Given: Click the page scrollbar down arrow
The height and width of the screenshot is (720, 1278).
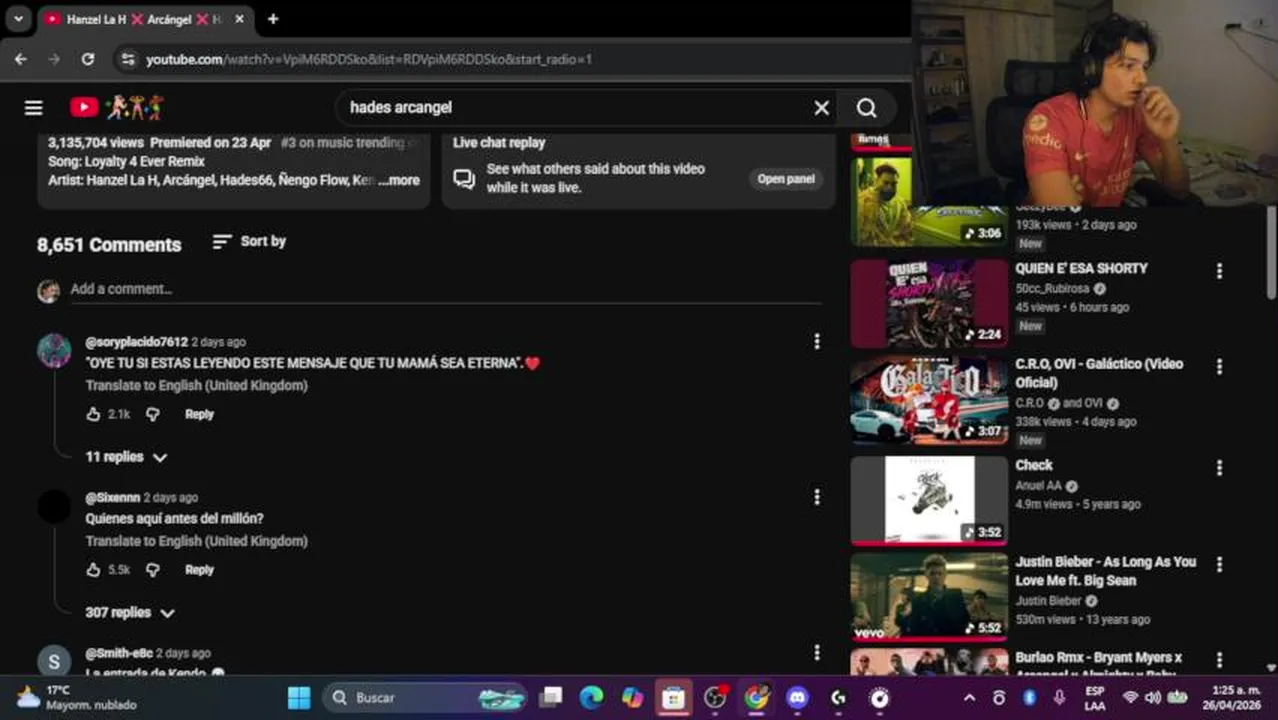Looking at the screenshot, I should point(1271,668).
